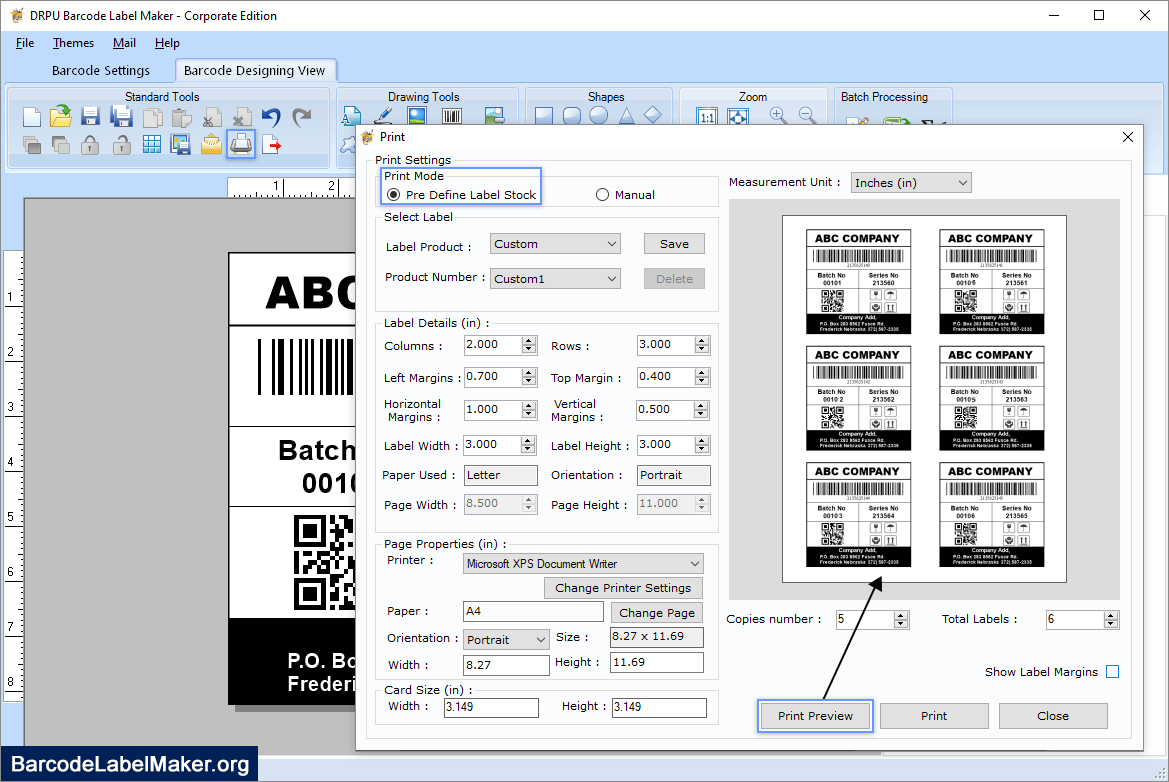Click the Change Printer Settings button
This screenshot has height=782, width=1169.
pyautogui.click(x=622, y=587)
